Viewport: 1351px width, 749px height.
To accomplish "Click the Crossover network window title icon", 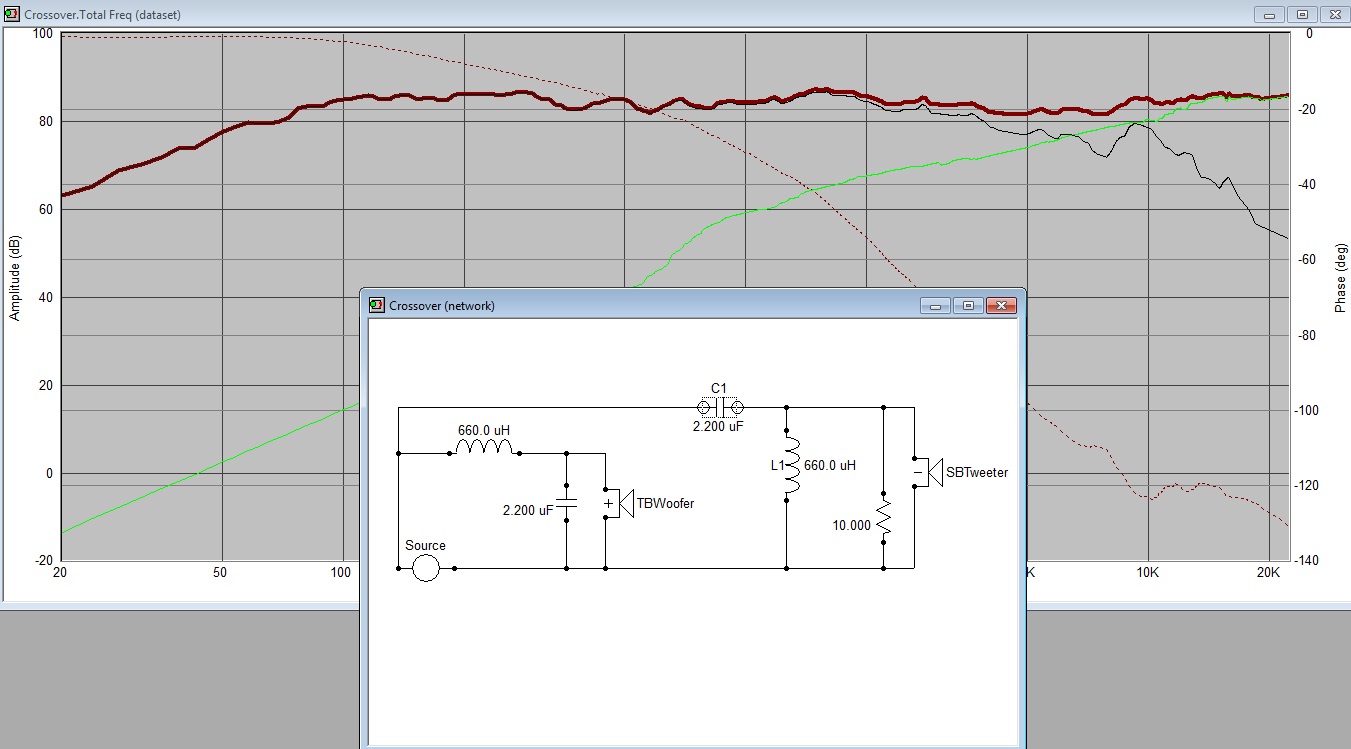I will 376,305.
